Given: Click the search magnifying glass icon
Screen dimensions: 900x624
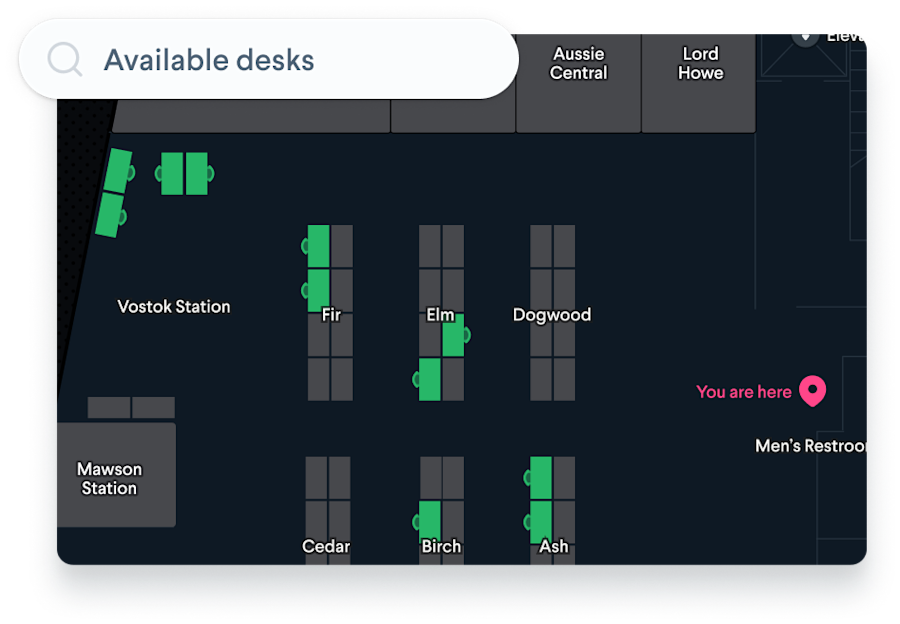Looking at the screenshot, I should (x=64, y=60).
